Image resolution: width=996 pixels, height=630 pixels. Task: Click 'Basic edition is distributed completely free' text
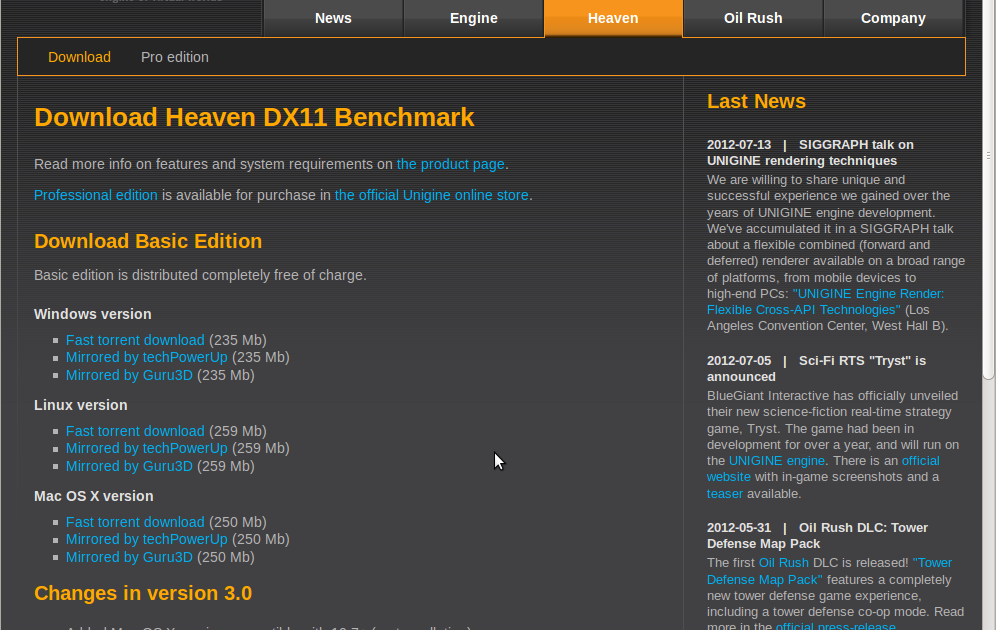[200, 276]
